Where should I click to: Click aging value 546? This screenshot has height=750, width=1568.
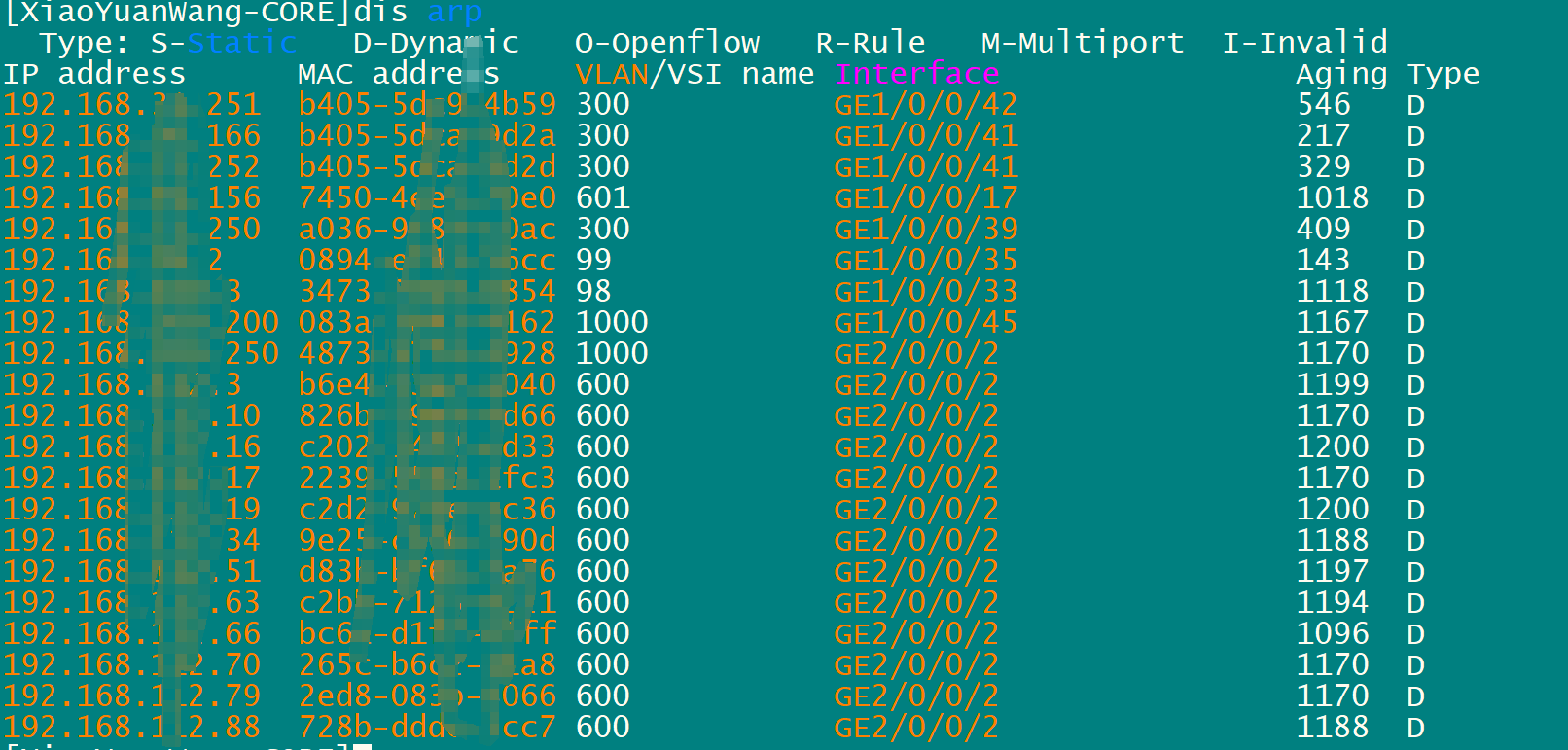[1324, 105]
